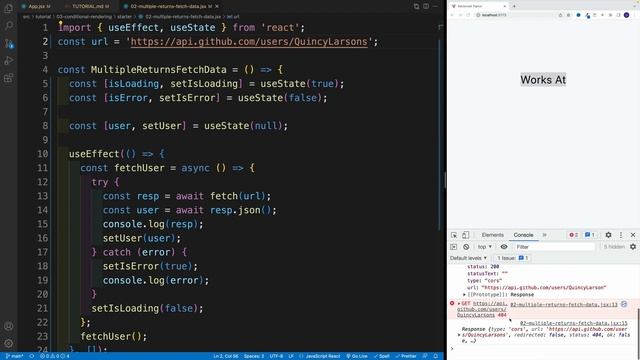Click the open changes icon in editor title
This screenshot has width=640, height=360.
coord(416,6)
